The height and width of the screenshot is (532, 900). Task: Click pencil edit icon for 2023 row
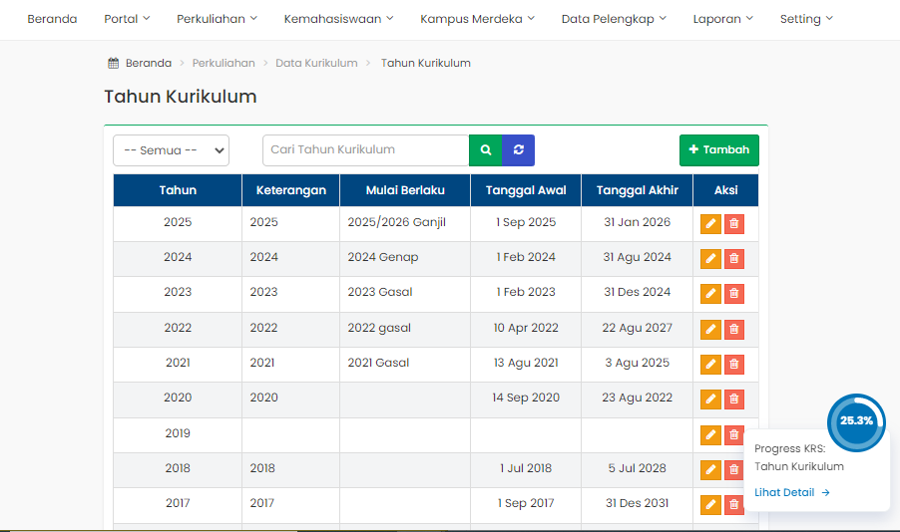coord(710,293)
